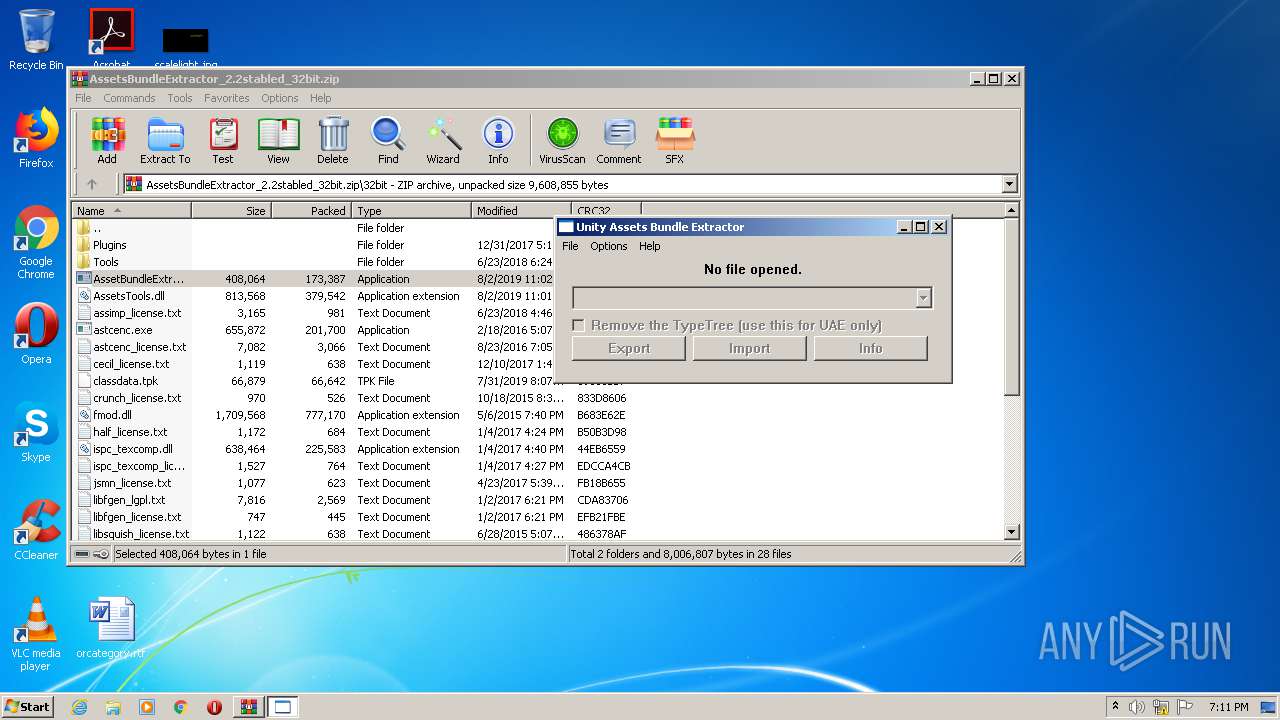Viewport: 1280px width, 720px height.
Task: Open the Options menu in WinRAR
Action: pyautogui.click(x=280, y=98)
